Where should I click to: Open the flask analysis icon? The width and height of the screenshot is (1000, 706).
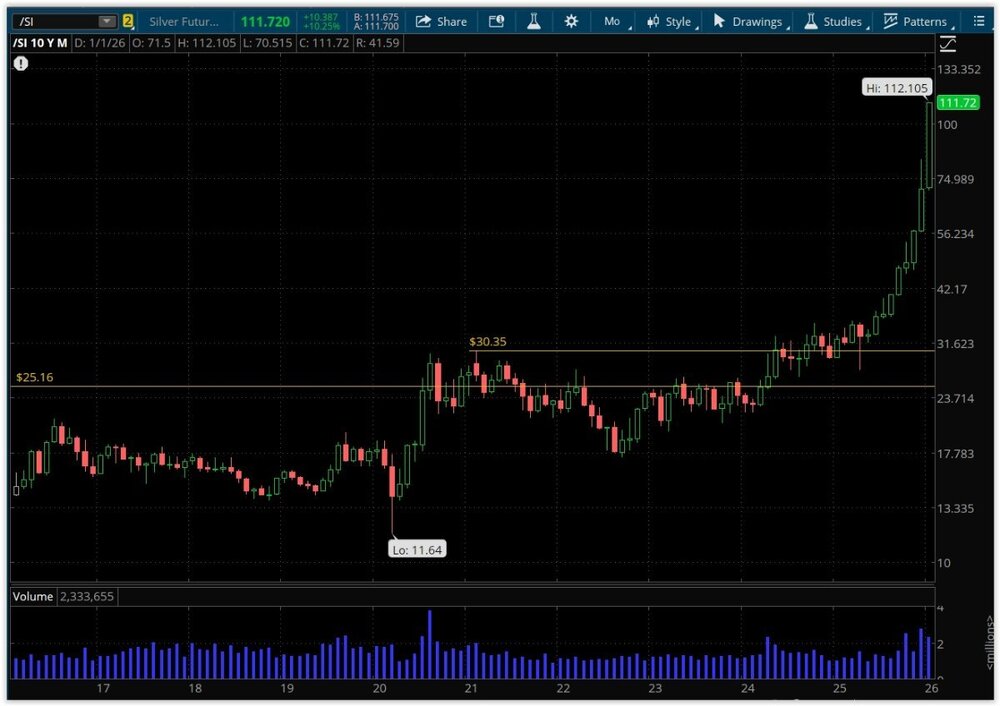coord(534,21)
